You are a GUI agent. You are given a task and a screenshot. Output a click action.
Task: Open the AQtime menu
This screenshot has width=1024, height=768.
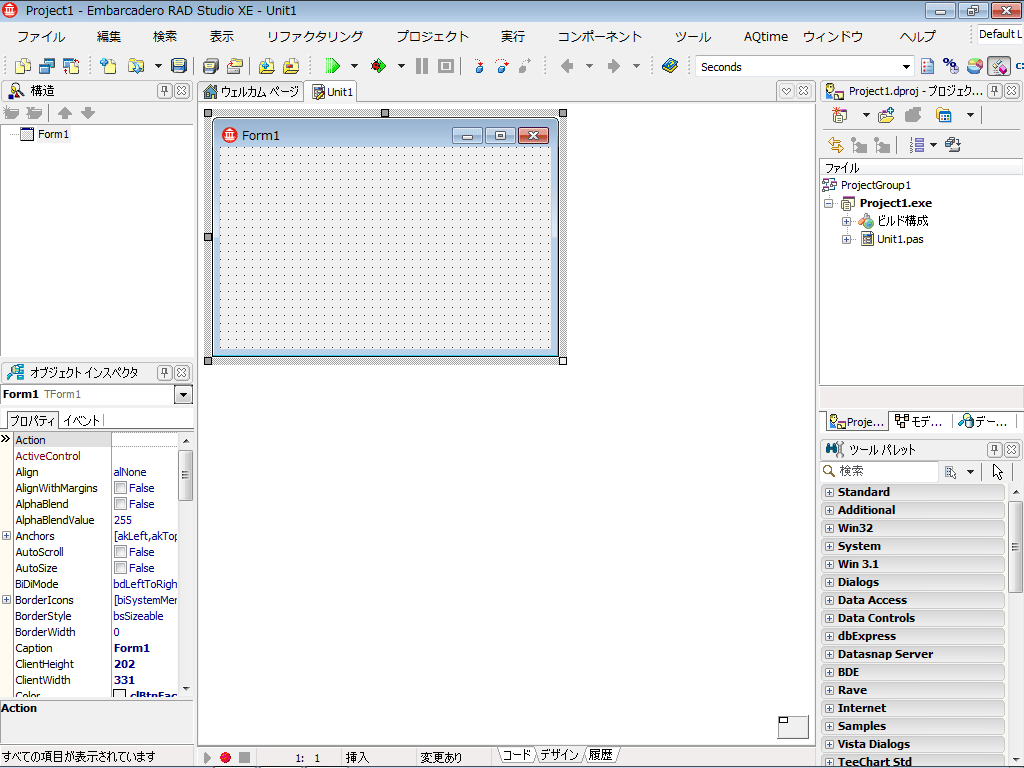point(765,37)
